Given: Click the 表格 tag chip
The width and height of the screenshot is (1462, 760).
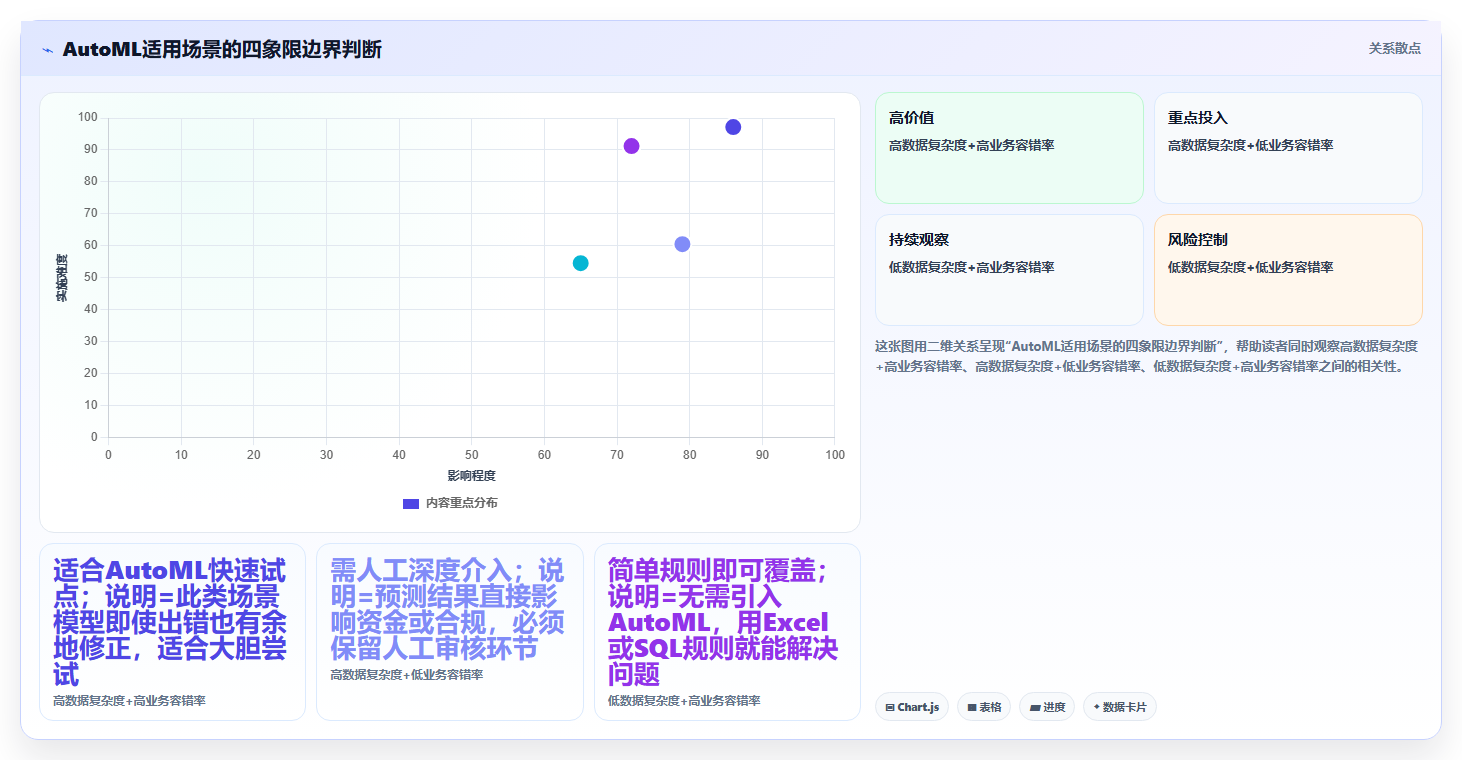Looking at the screenshot, I should (x=984, y=707).
